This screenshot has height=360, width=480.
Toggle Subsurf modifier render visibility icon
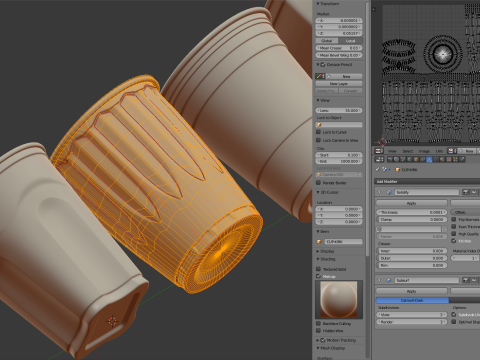point(466,280)
